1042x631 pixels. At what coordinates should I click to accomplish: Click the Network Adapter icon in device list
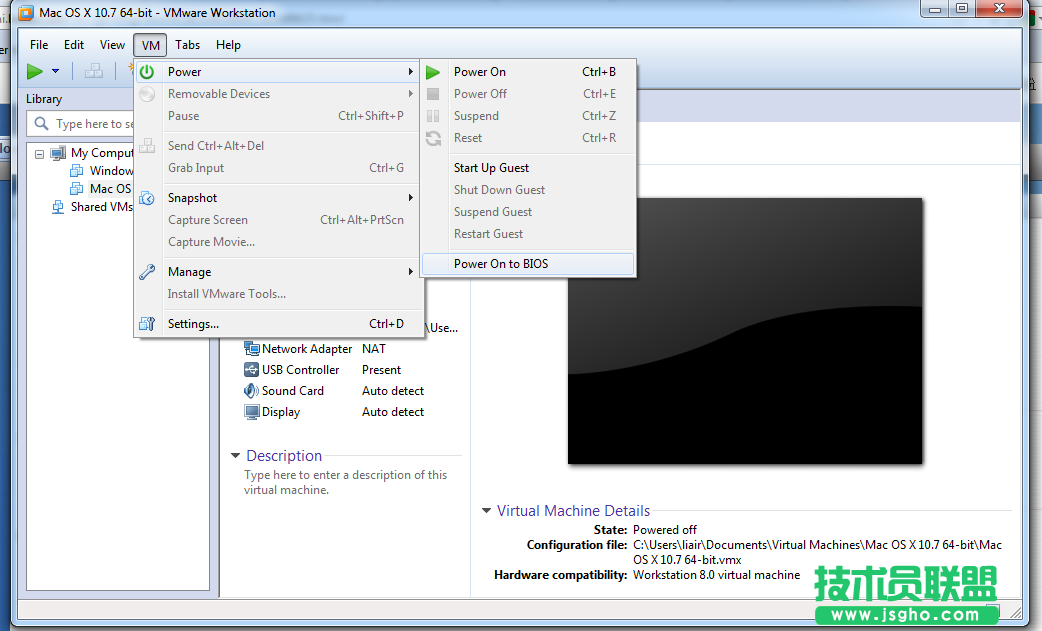click(252, 348)
